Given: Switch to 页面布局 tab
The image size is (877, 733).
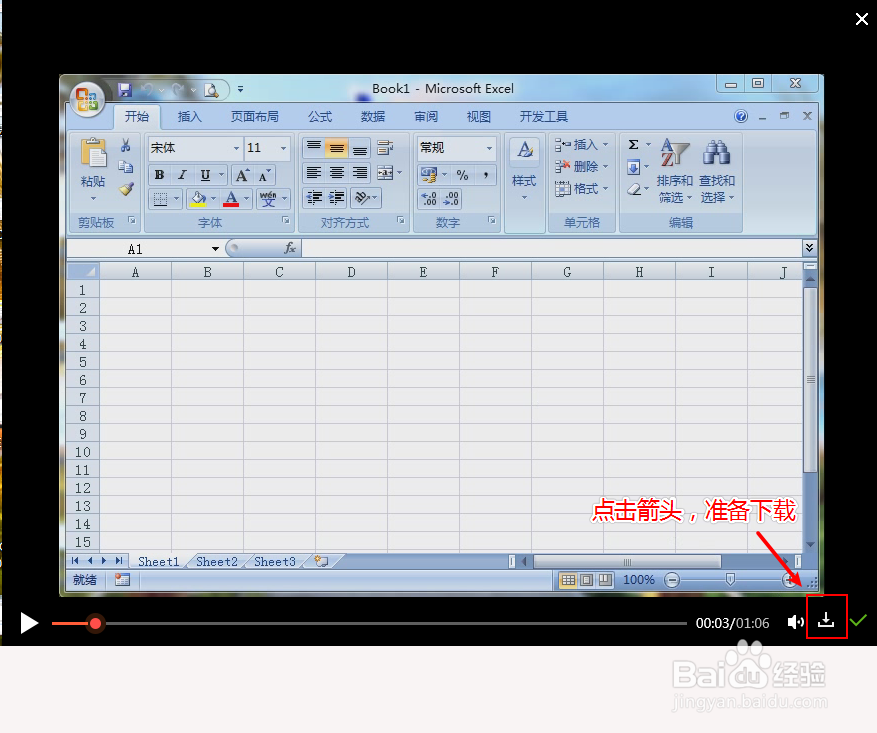Looking at the screenshot, I should tap(254, 116).
